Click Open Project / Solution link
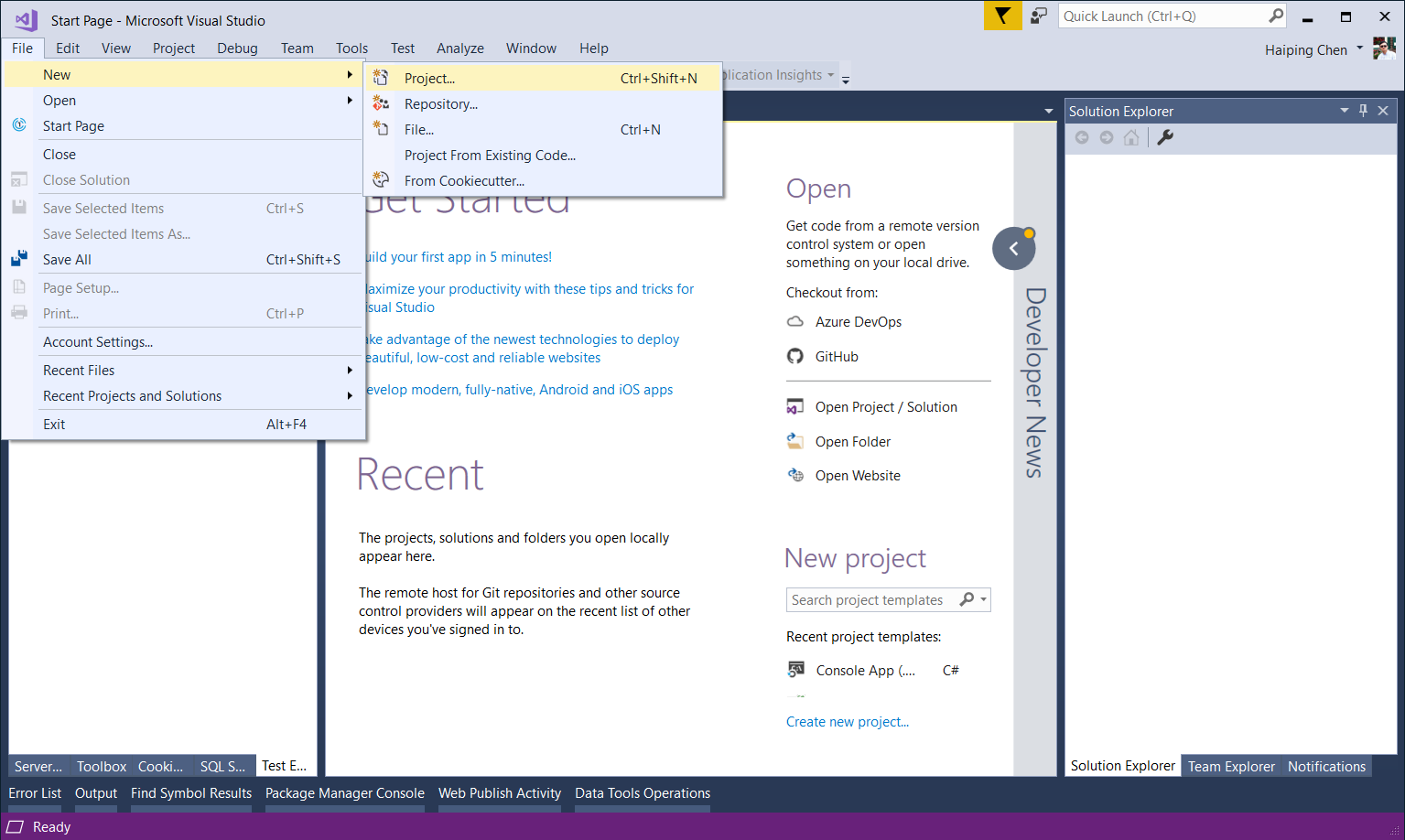The height and width of the screenshot is (840, 1405). tap(885, 407)
